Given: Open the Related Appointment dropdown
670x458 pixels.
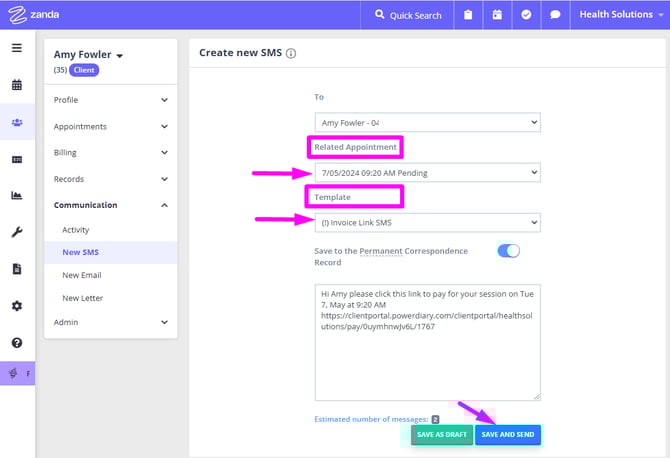Looking at the screenshot, I should 427,172.
